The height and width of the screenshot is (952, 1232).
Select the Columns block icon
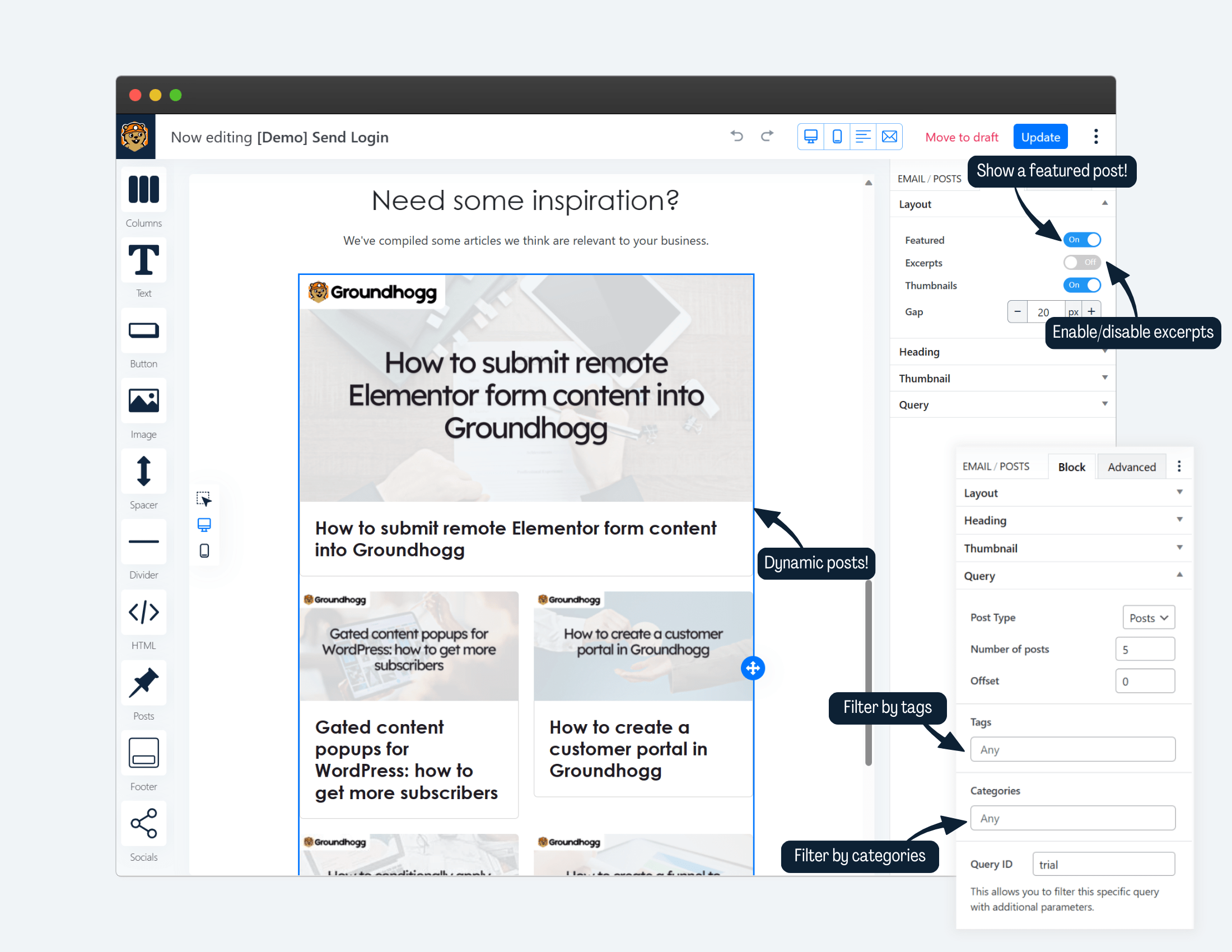click(143, 189)
